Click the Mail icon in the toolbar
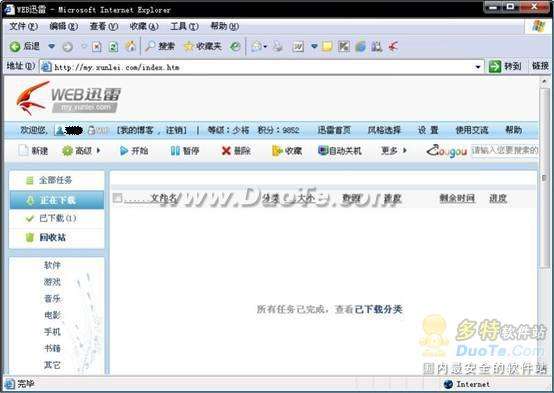554x393 pixels. (257, 47)
